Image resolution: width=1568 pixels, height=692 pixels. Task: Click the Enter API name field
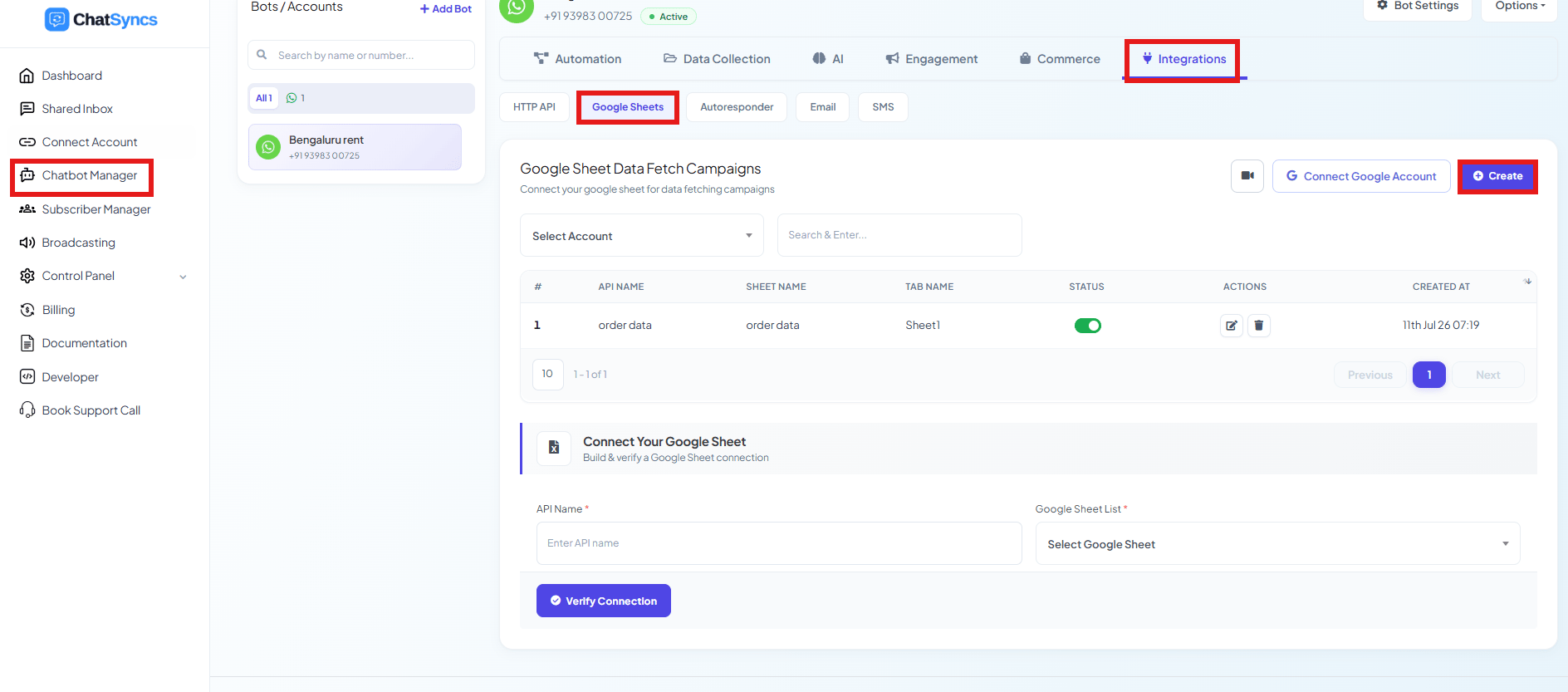coord(779,543)
